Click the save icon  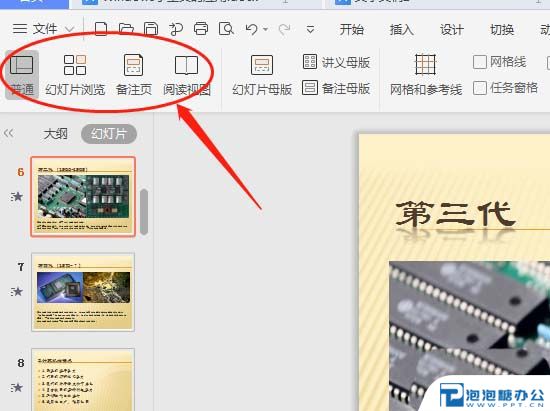[x=151, y=29]
